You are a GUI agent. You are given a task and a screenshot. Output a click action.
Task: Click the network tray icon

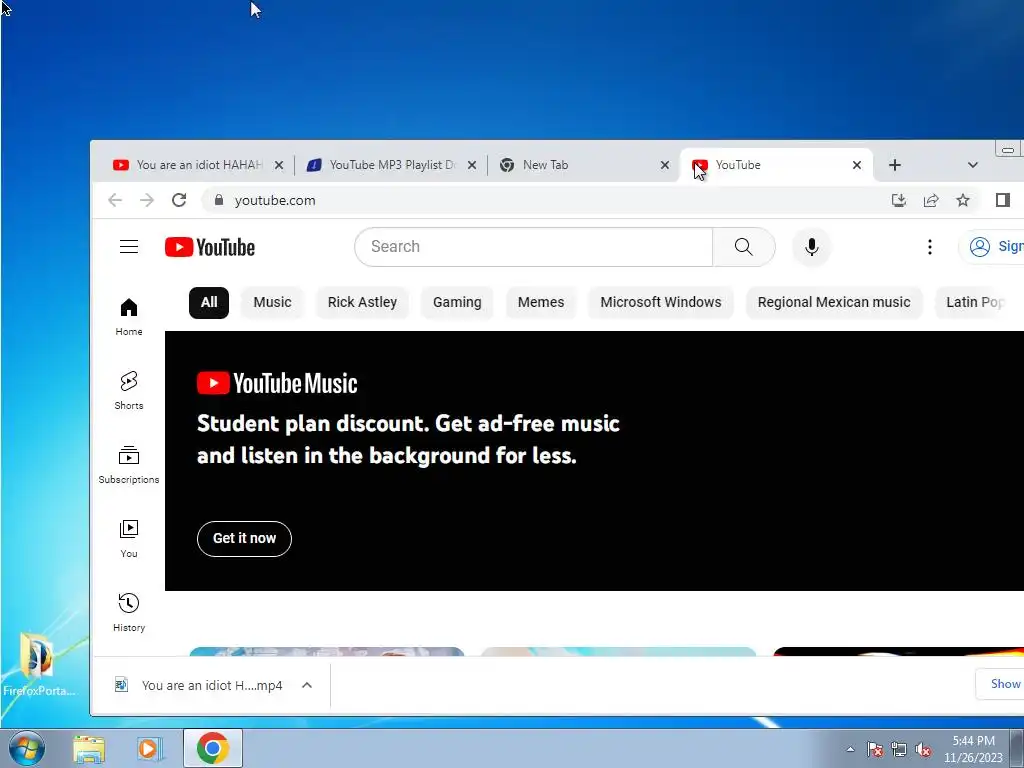[899, 750]
